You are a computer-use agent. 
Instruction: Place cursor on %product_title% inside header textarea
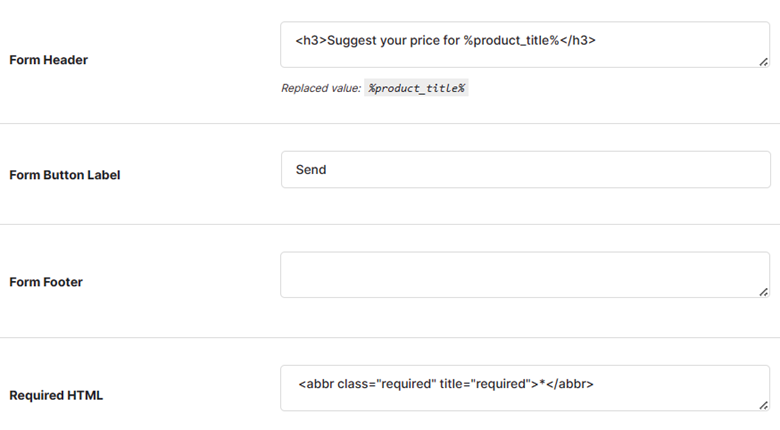coord(511,40)
